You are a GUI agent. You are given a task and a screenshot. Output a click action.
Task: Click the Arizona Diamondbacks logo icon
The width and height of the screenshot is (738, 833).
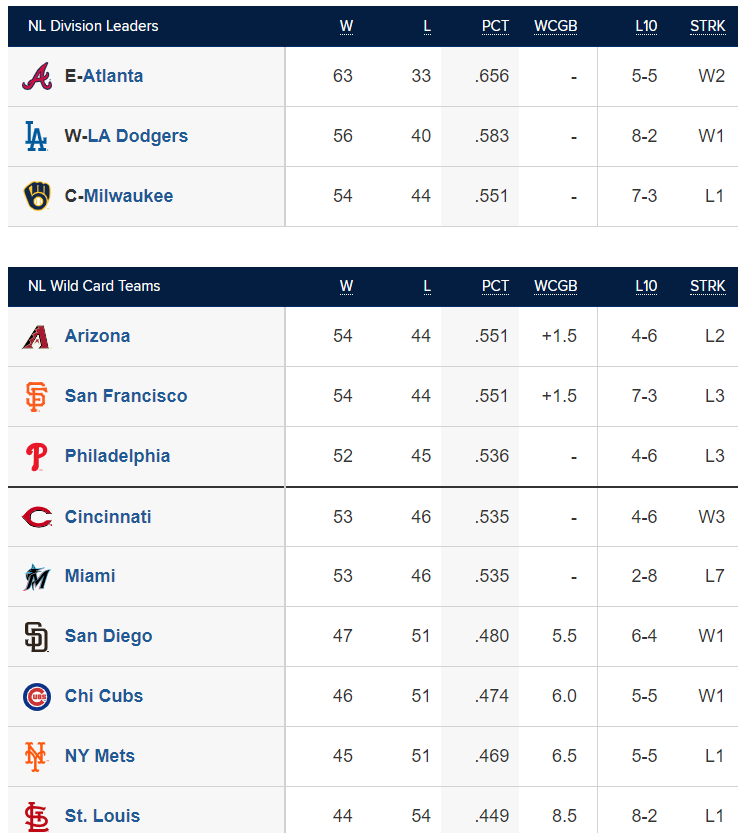[x=36, y=337]
